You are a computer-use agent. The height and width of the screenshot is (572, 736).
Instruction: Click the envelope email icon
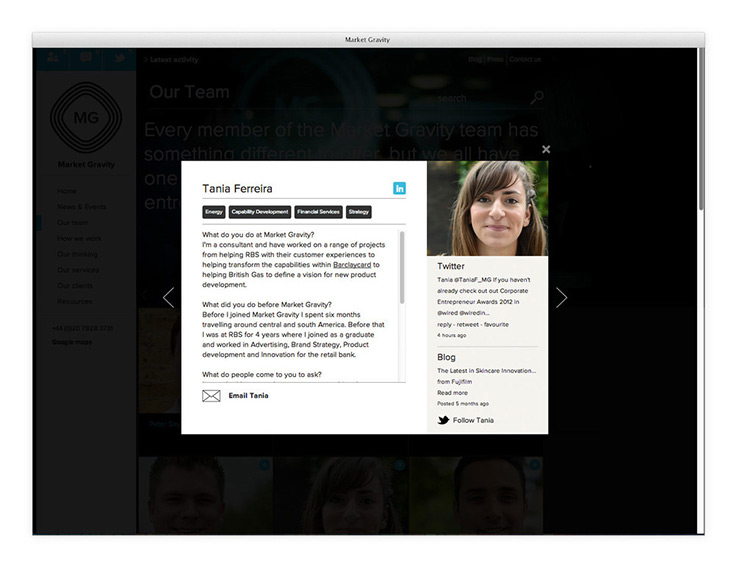(211, 396)
